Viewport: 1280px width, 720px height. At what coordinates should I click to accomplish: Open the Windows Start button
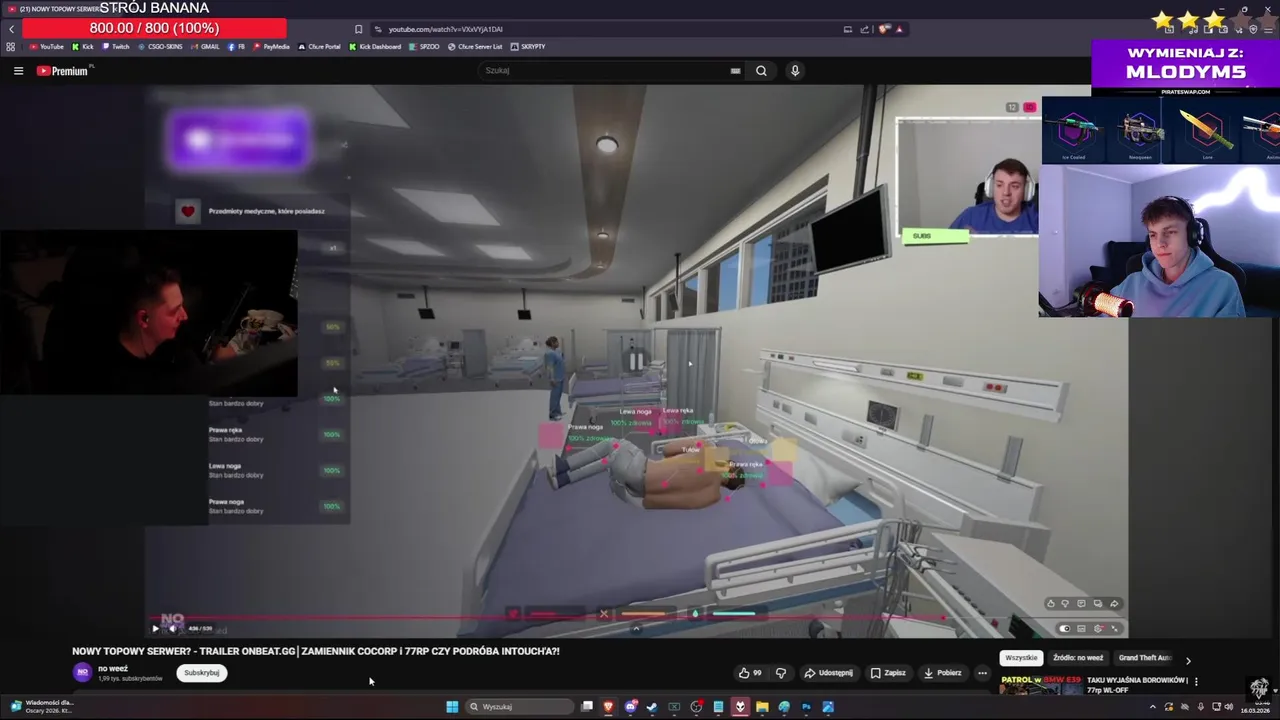coord(452,707)
